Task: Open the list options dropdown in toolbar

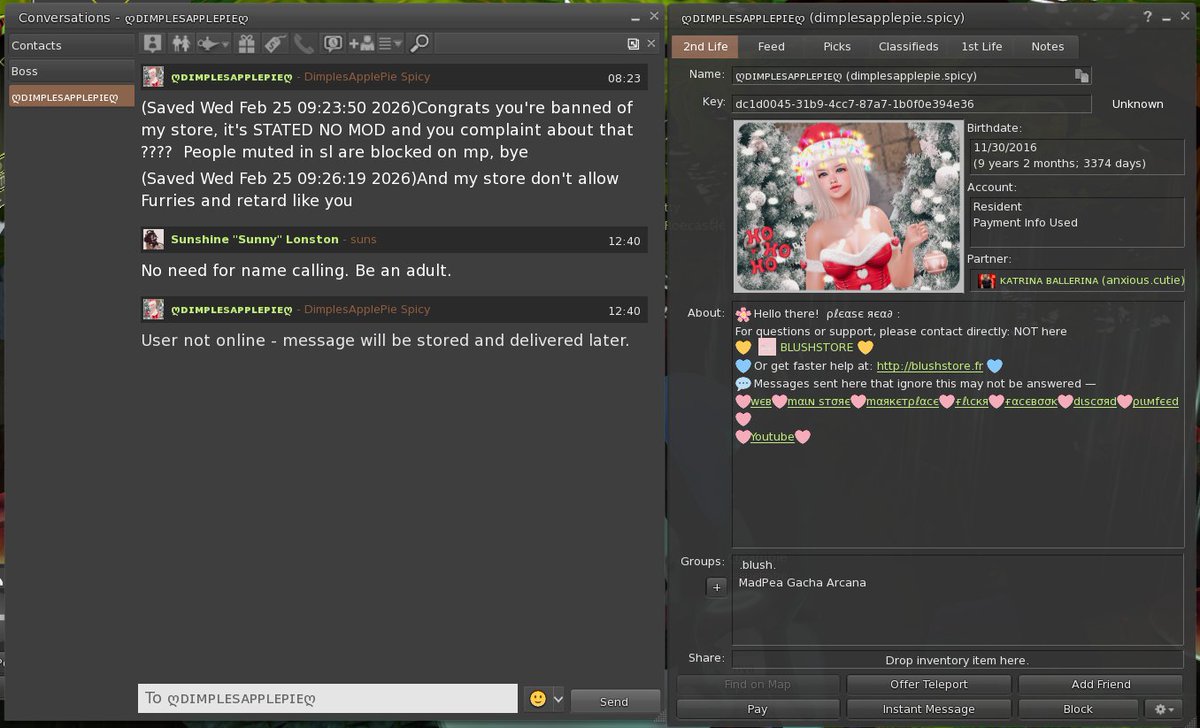Action: [390, 43]
